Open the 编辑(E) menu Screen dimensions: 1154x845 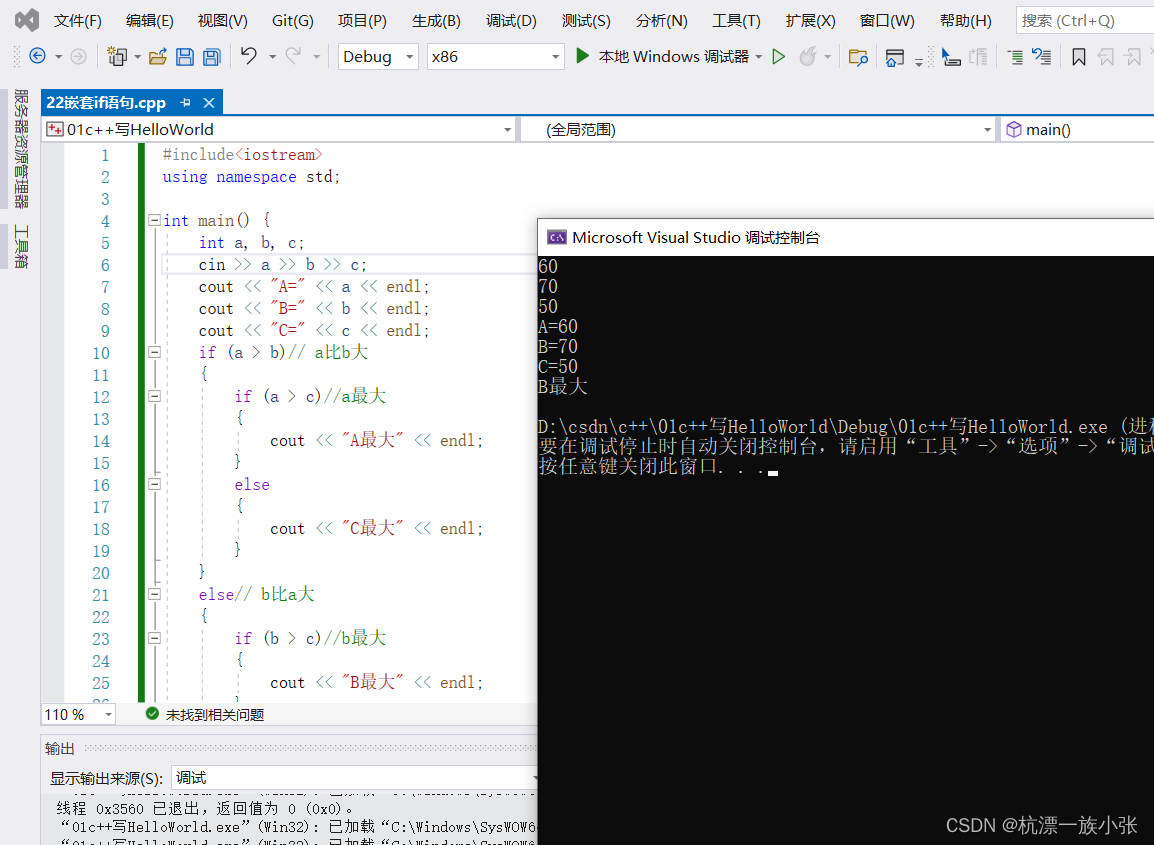tap(149, 21)
